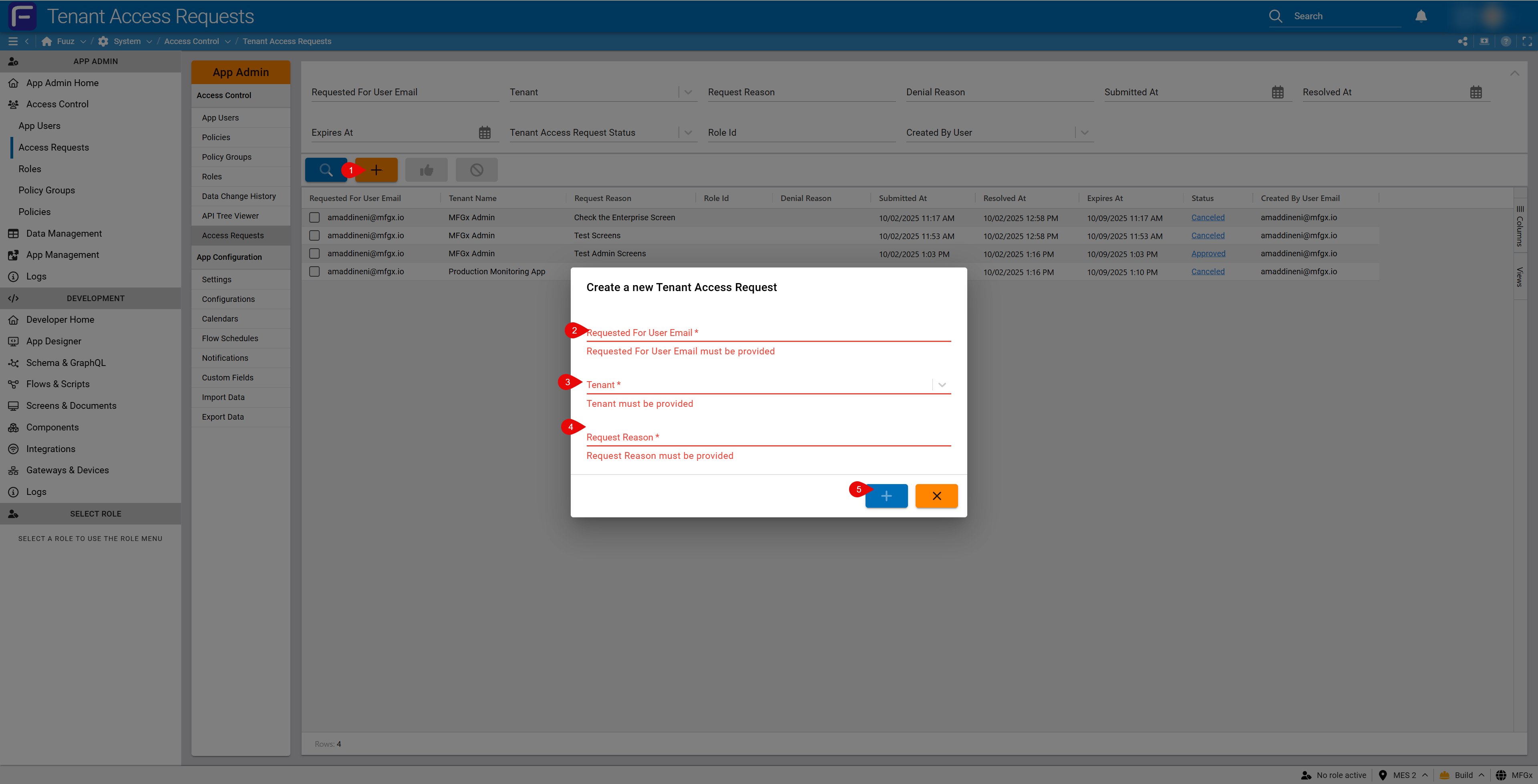Click the Requested For User Email dialog field
Viewport: 1538px width, 784px height.
[768, 333]
